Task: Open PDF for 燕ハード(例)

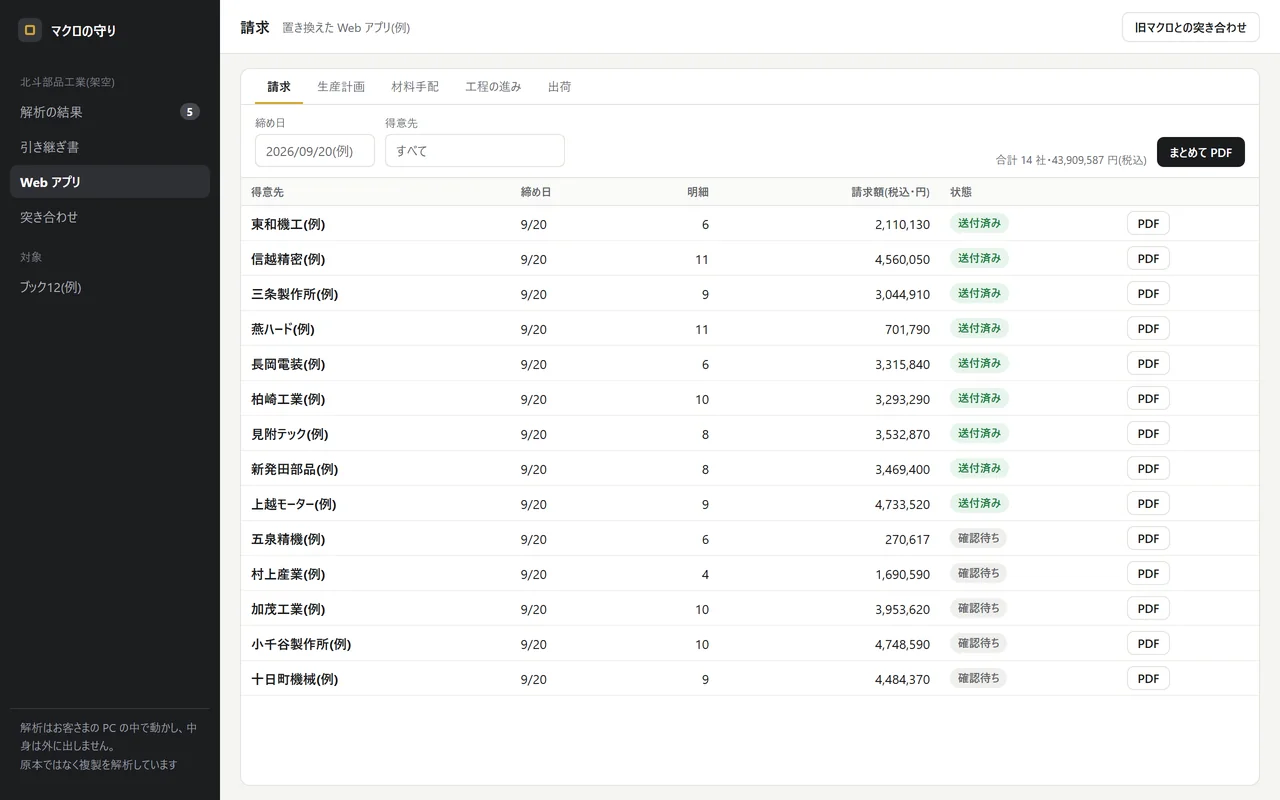Action: (1148, 329)
